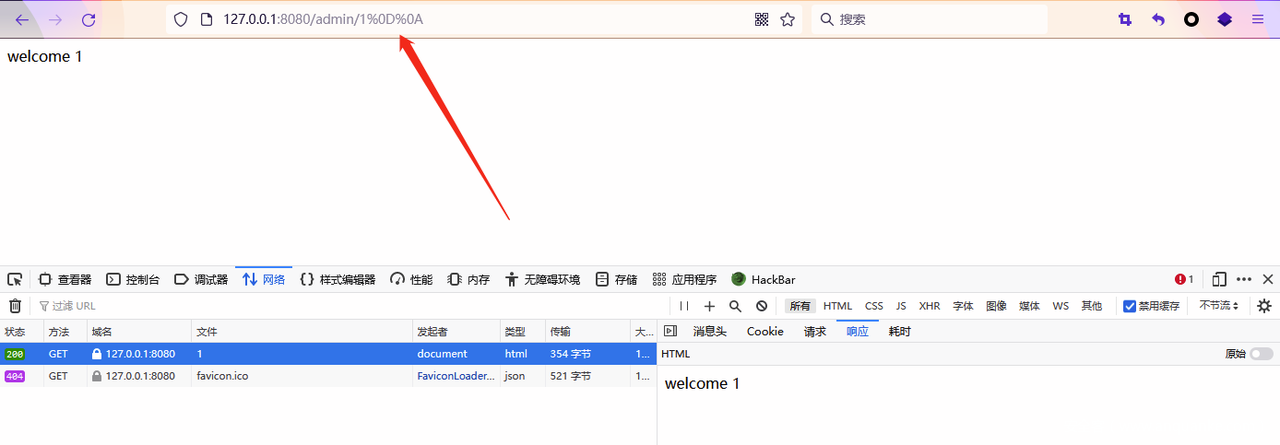Sort by the 文件 file column header
1280x445 pixels.
point(301,331)
